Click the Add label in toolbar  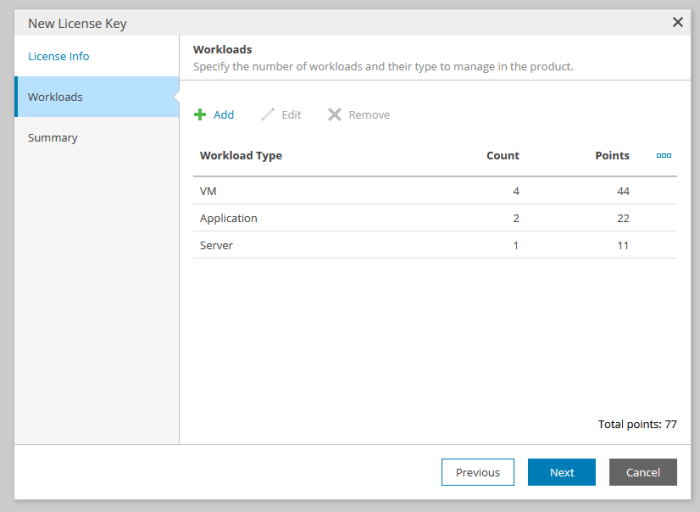(223, 115)
